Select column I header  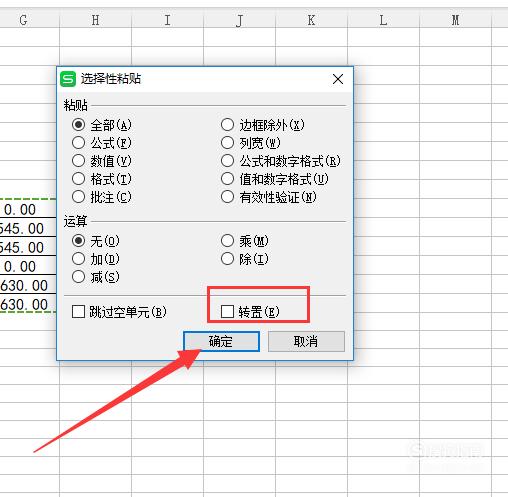167,20
